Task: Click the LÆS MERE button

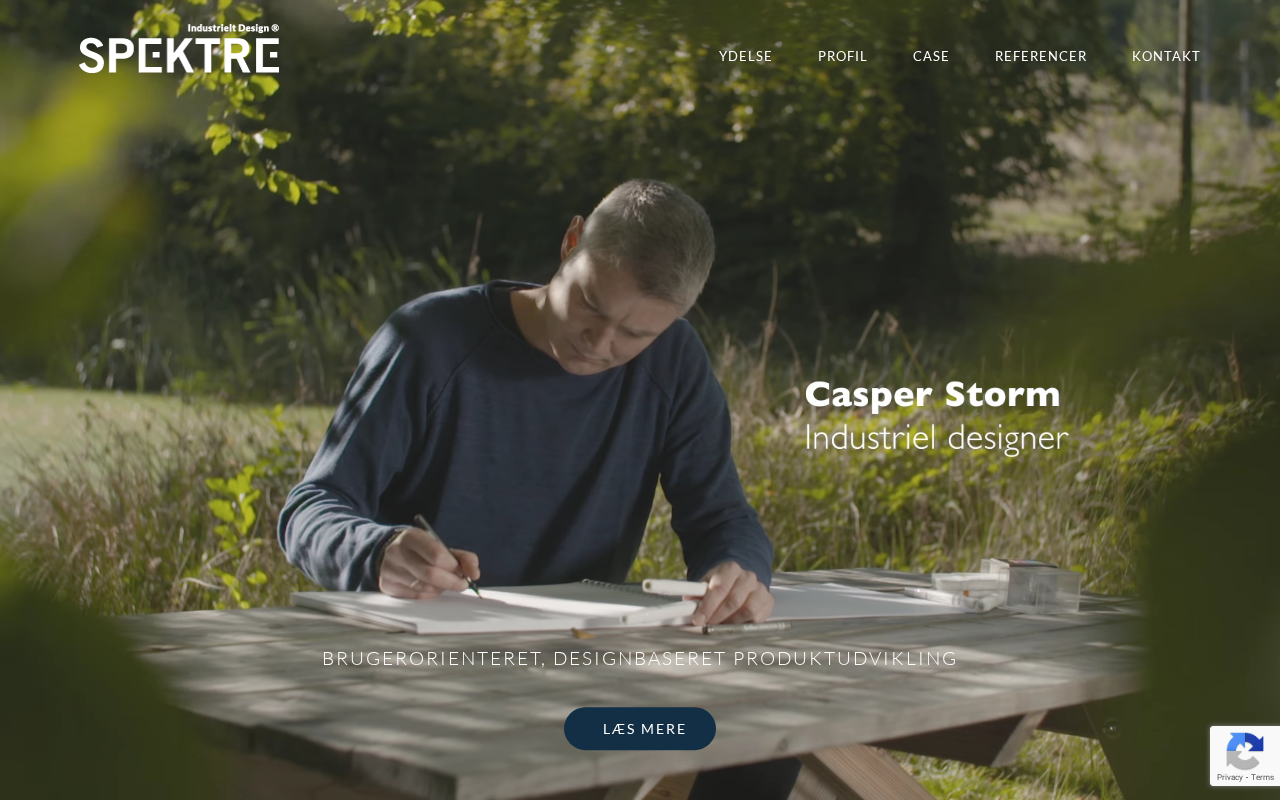Action: 640,729
